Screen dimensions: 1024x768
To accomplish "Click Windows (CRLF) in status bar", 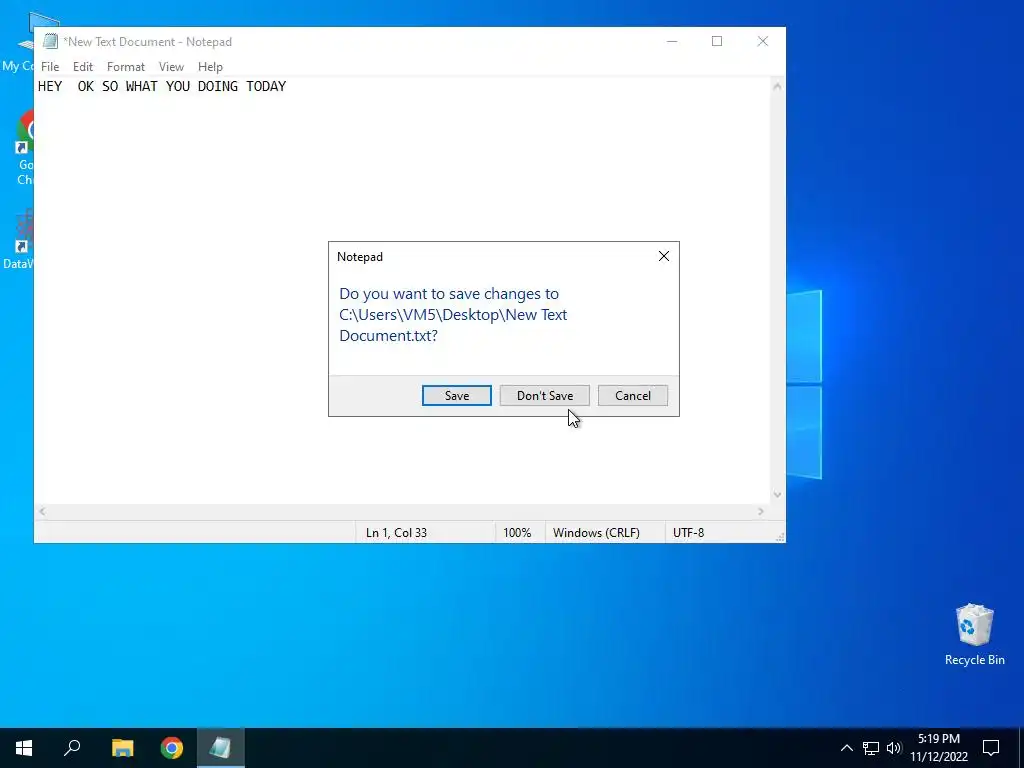I will click(x=596, y=532).
